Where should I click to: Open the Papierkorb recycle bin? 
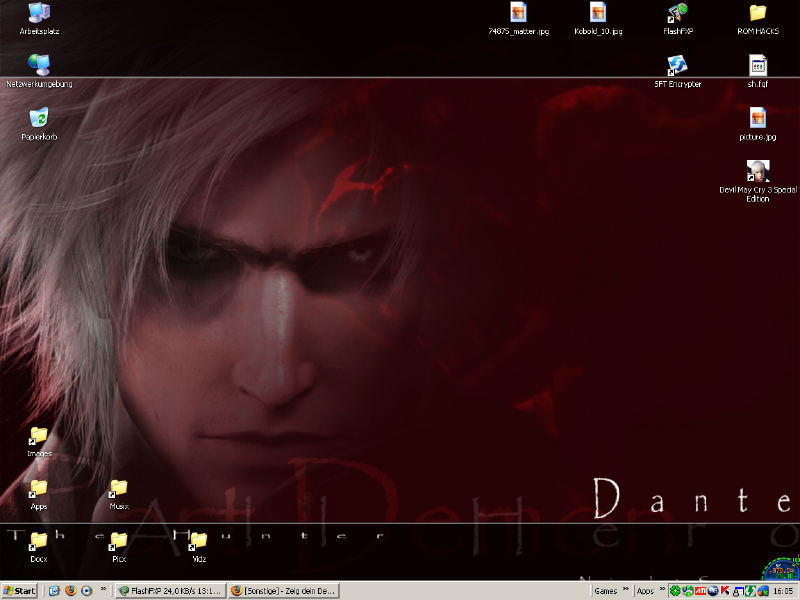pos(39,123)
